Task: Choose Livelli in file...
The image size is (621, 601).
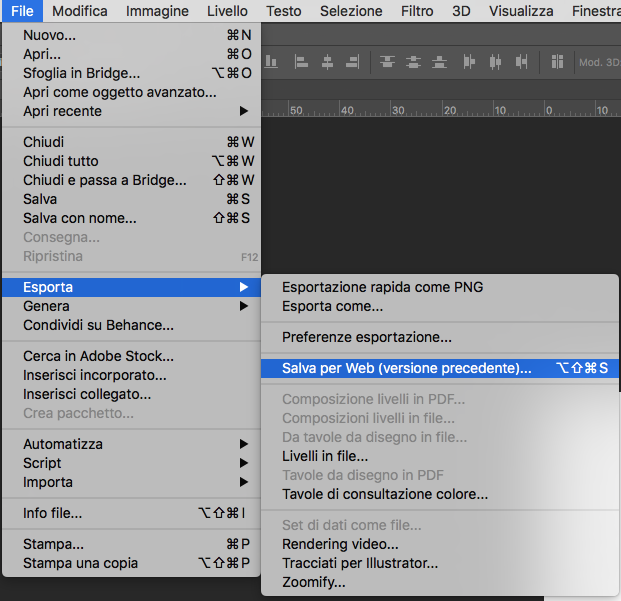Action: (440, 456)
